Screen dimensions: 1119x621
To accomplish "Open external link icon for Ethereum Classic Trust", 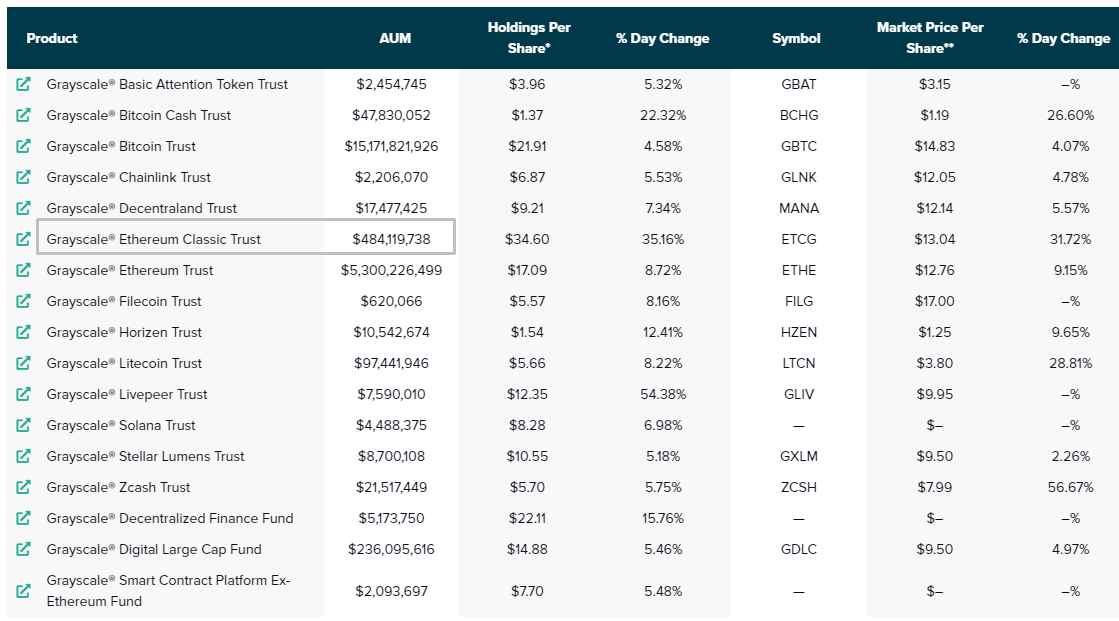I will click(24, 240).
